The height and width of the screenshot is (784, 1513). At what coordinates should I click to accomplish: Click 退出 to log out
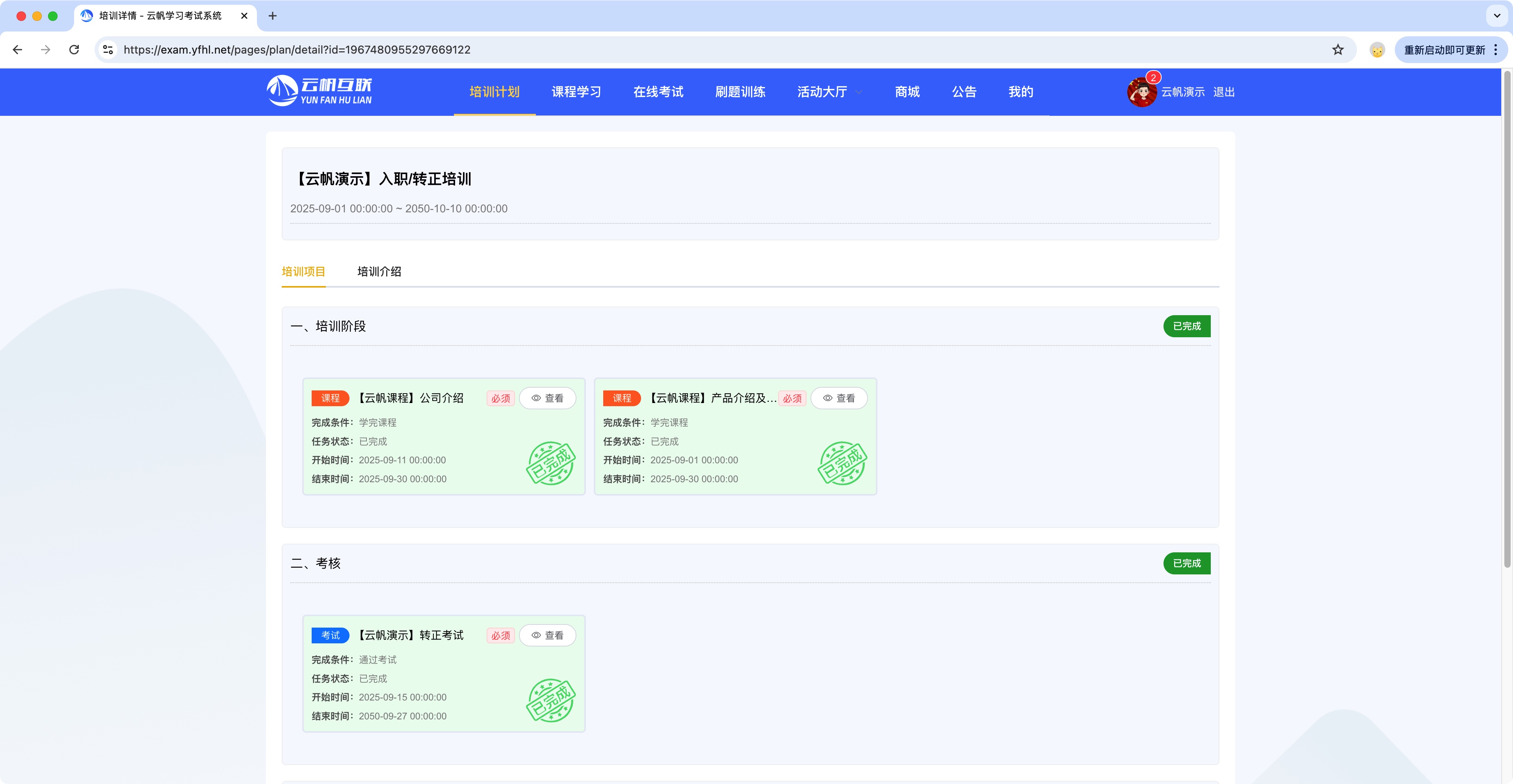[1223, 92]
